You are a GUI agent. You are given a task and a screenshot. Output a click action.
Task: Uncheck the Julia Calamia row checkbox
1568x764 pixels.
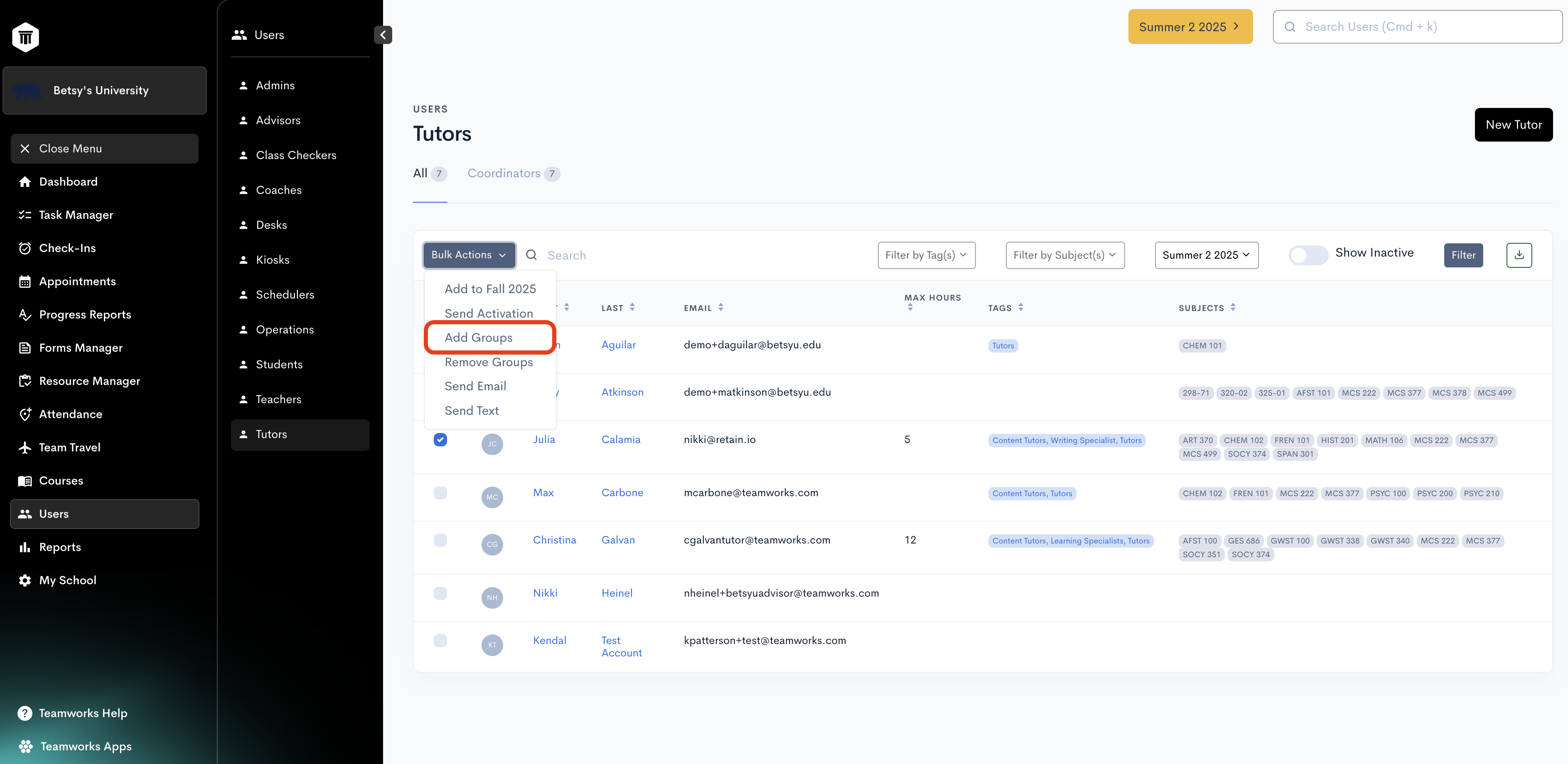pyautogui.click(x=440, y=440)
